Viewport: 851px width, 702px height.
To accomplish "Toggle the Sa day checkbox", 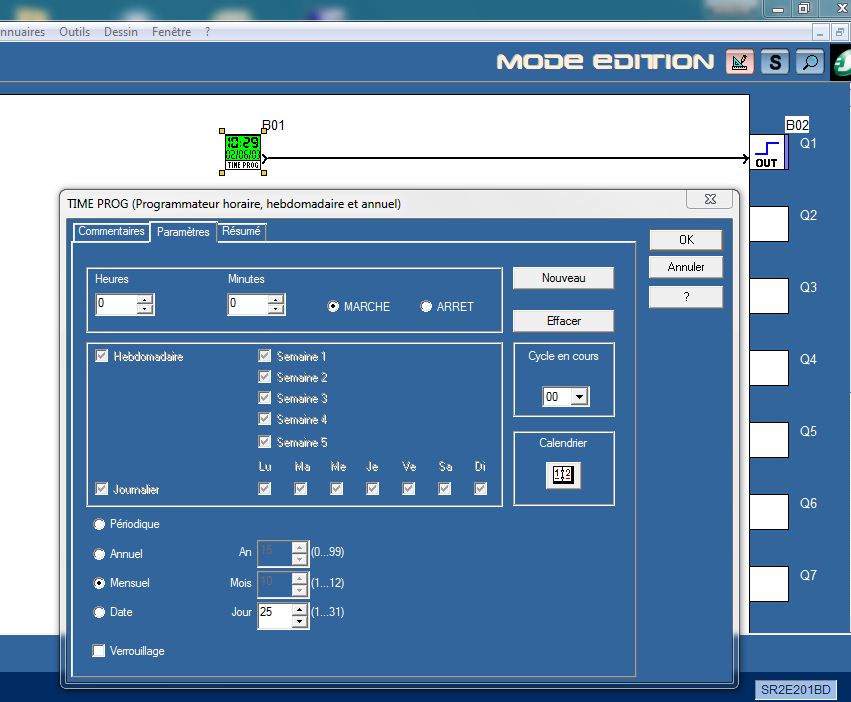I will point(444,489).
